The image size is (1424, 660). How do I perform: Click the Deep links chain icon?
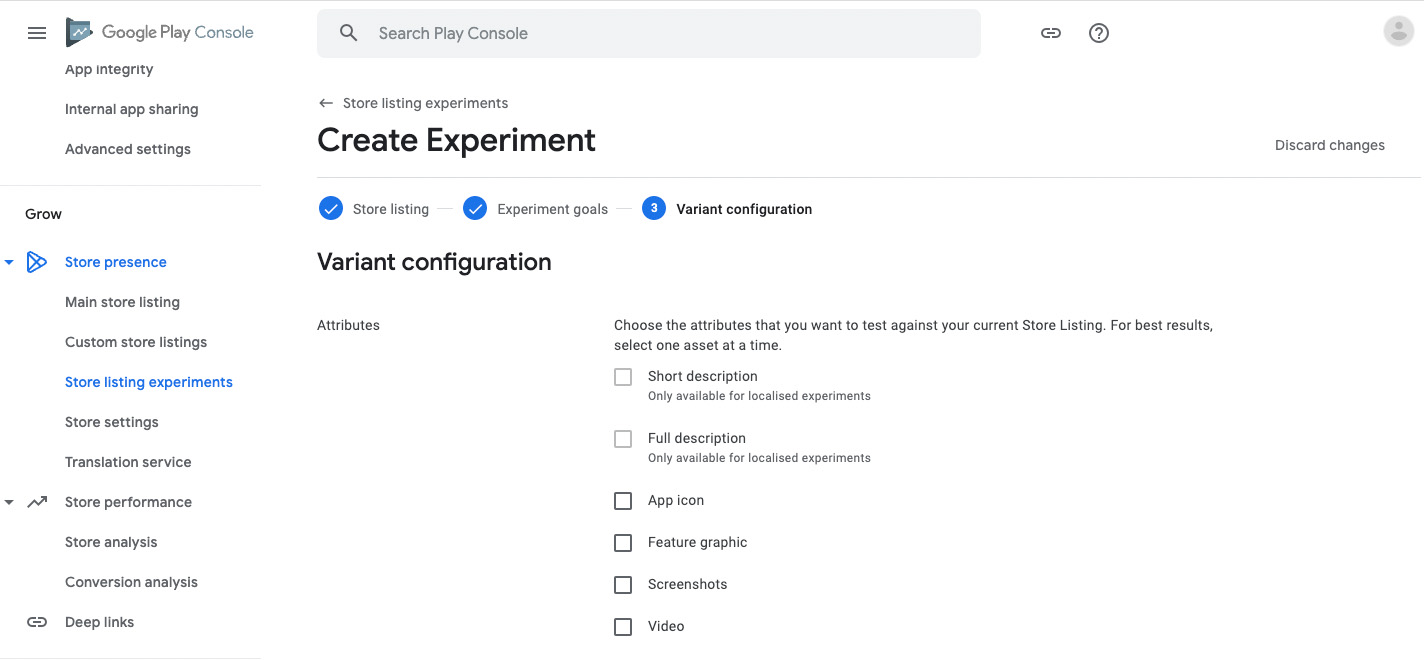click(37, 622)
